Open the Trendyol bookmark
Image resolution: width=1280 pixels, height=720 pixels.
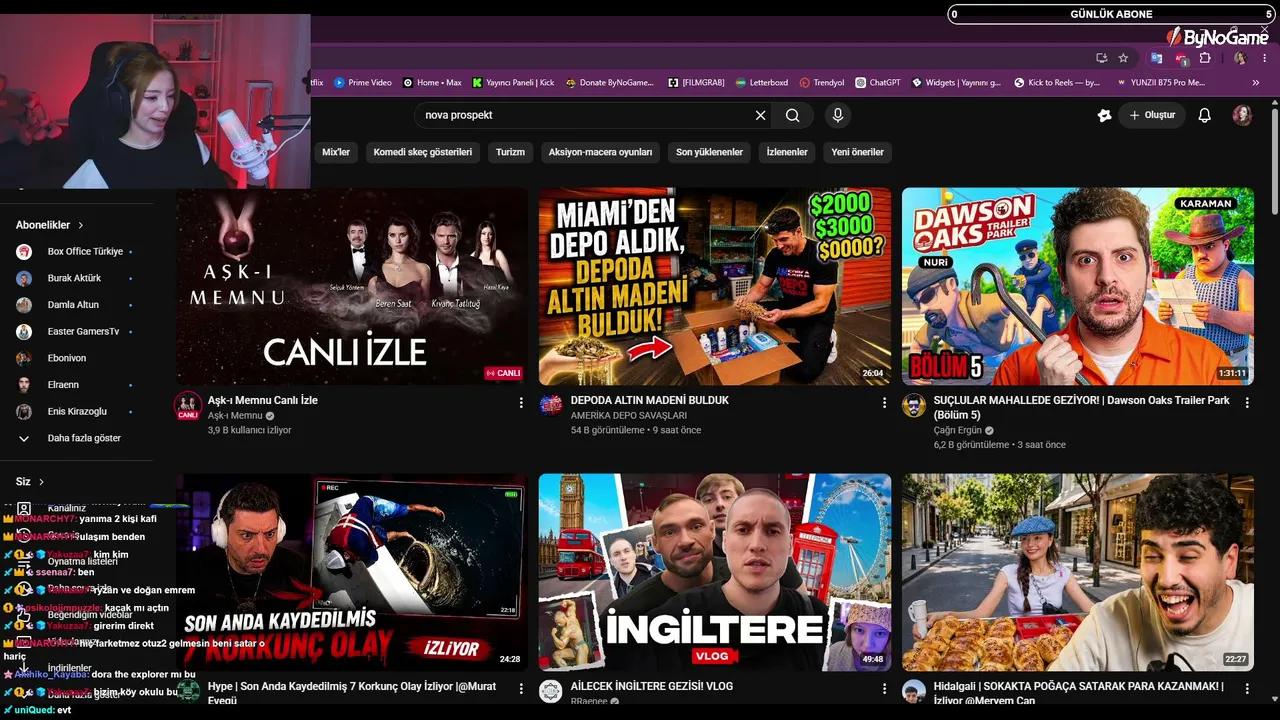(x=821, y=83)
